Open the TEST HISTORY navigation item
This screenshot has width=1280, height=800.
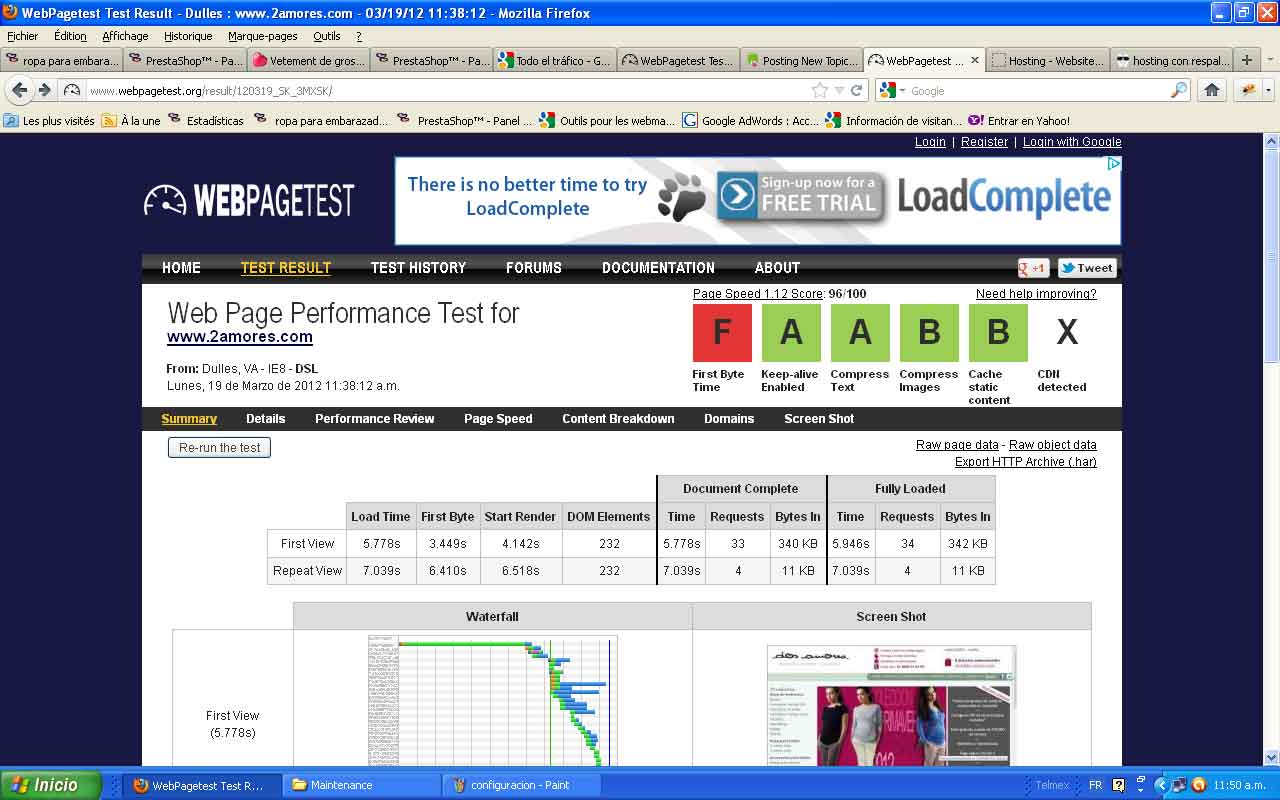418,268
